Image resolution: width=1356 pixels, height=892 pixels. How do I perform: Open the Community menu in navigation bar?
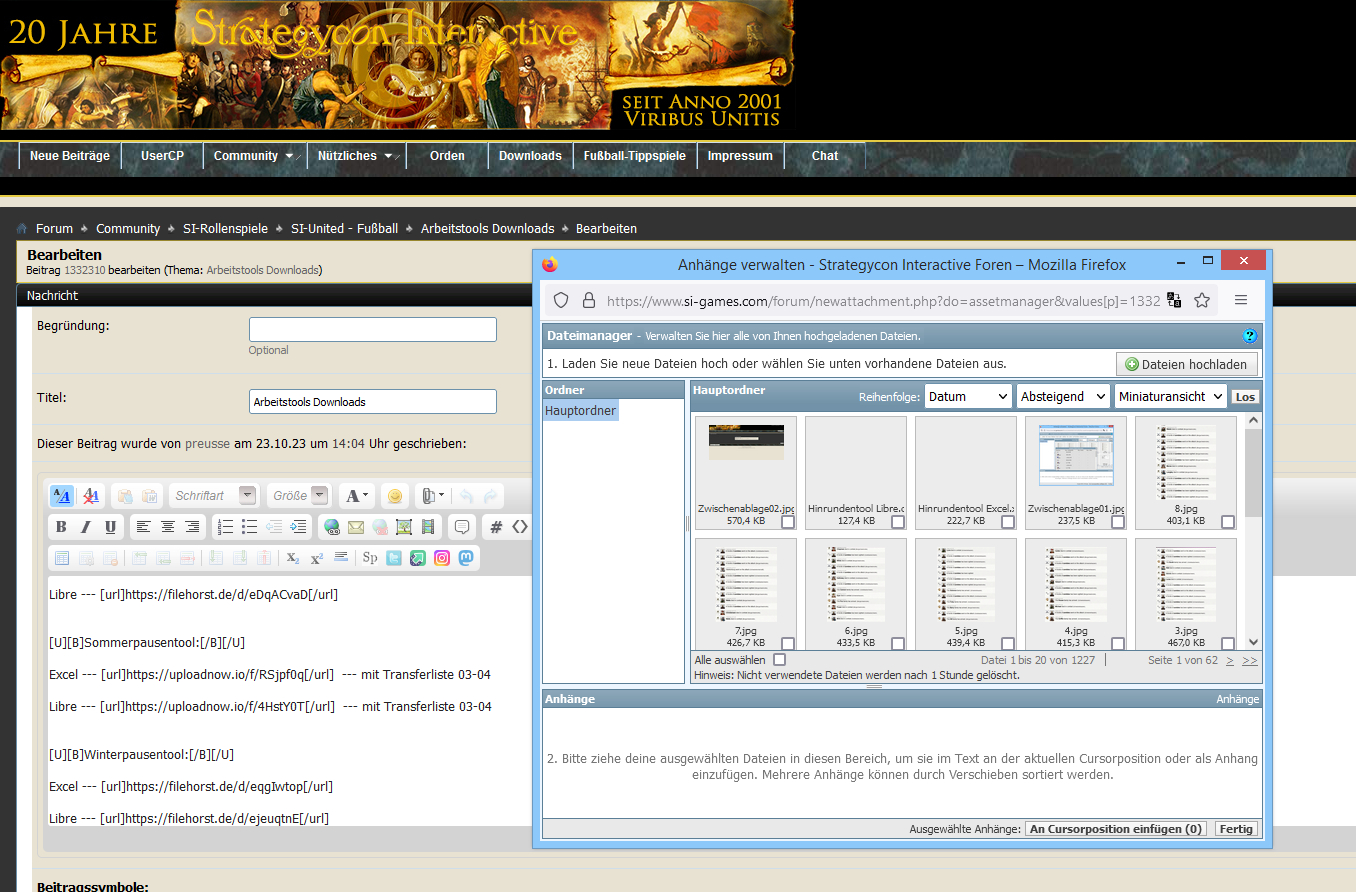click(x=254, y=156)
